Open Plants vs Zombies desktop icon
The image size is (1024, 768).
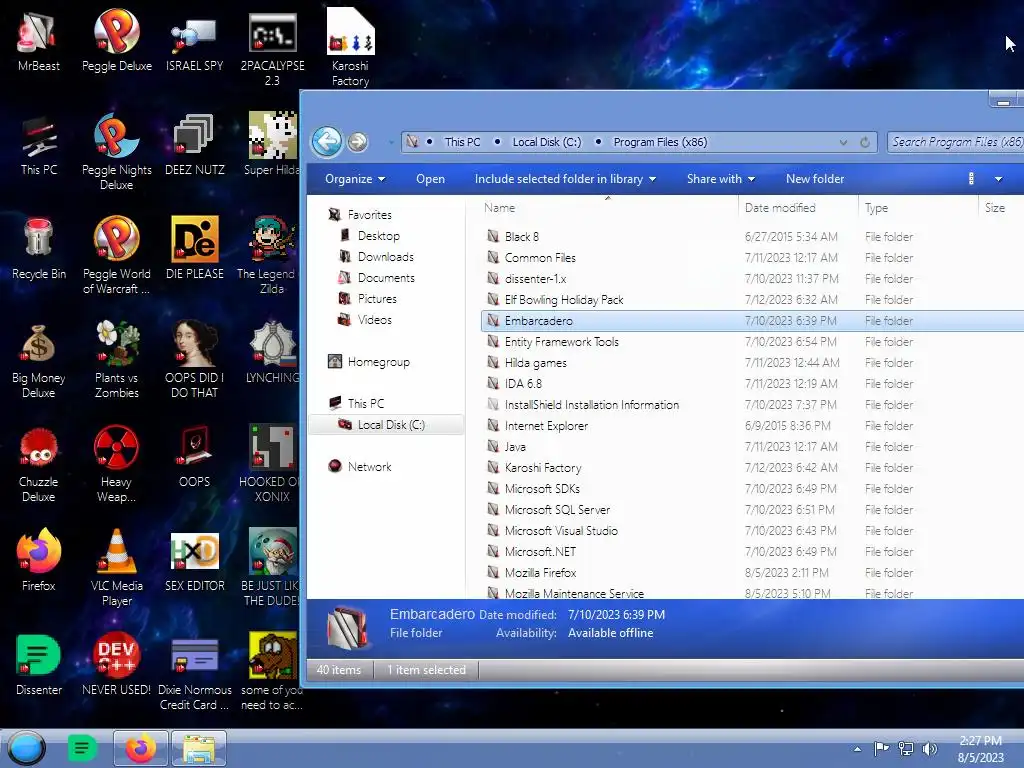pyautogui.click(x=117, y=361)
